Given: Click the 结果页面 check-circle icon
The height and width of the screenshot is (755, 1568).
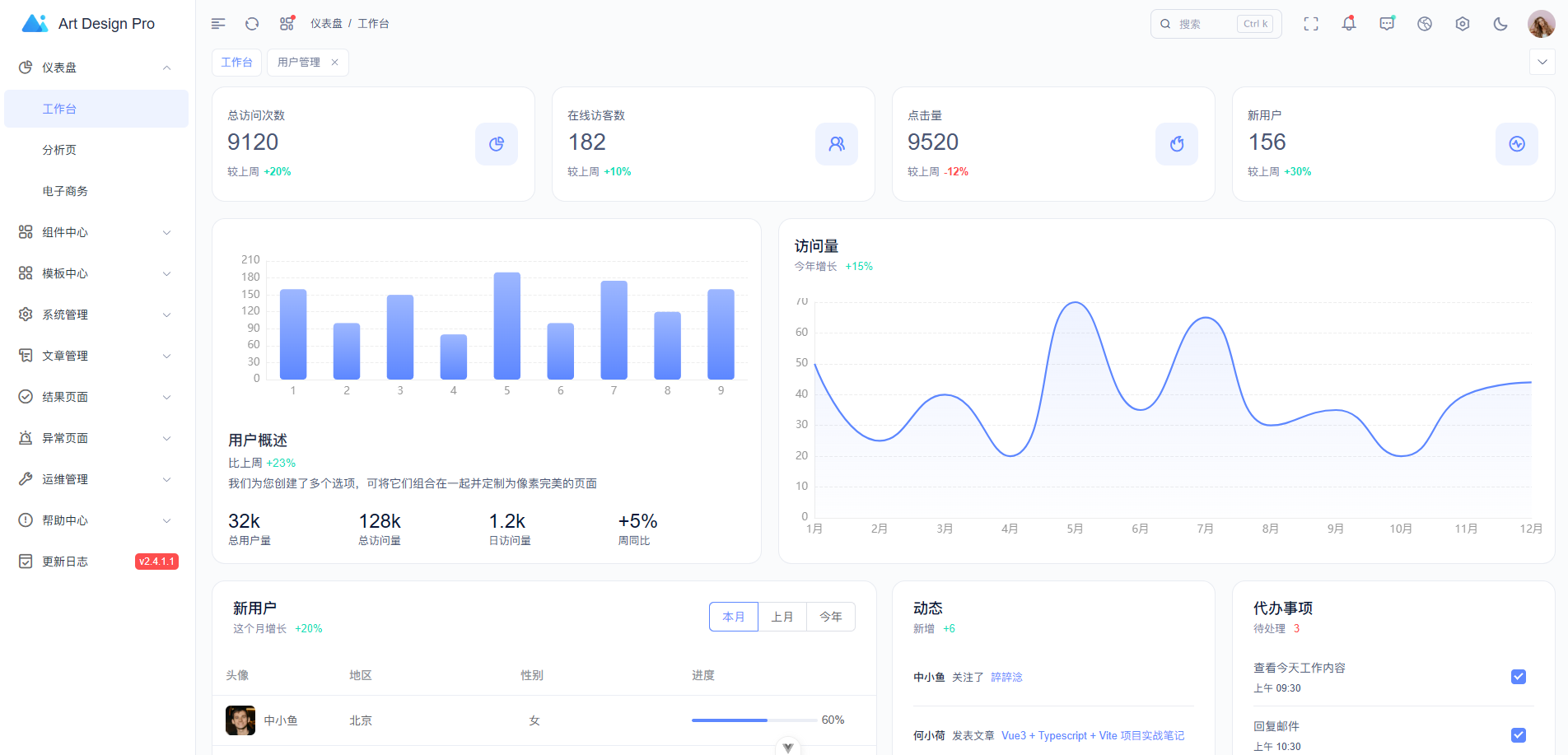Looking at the screenshot, I should (x=26, y=397).
